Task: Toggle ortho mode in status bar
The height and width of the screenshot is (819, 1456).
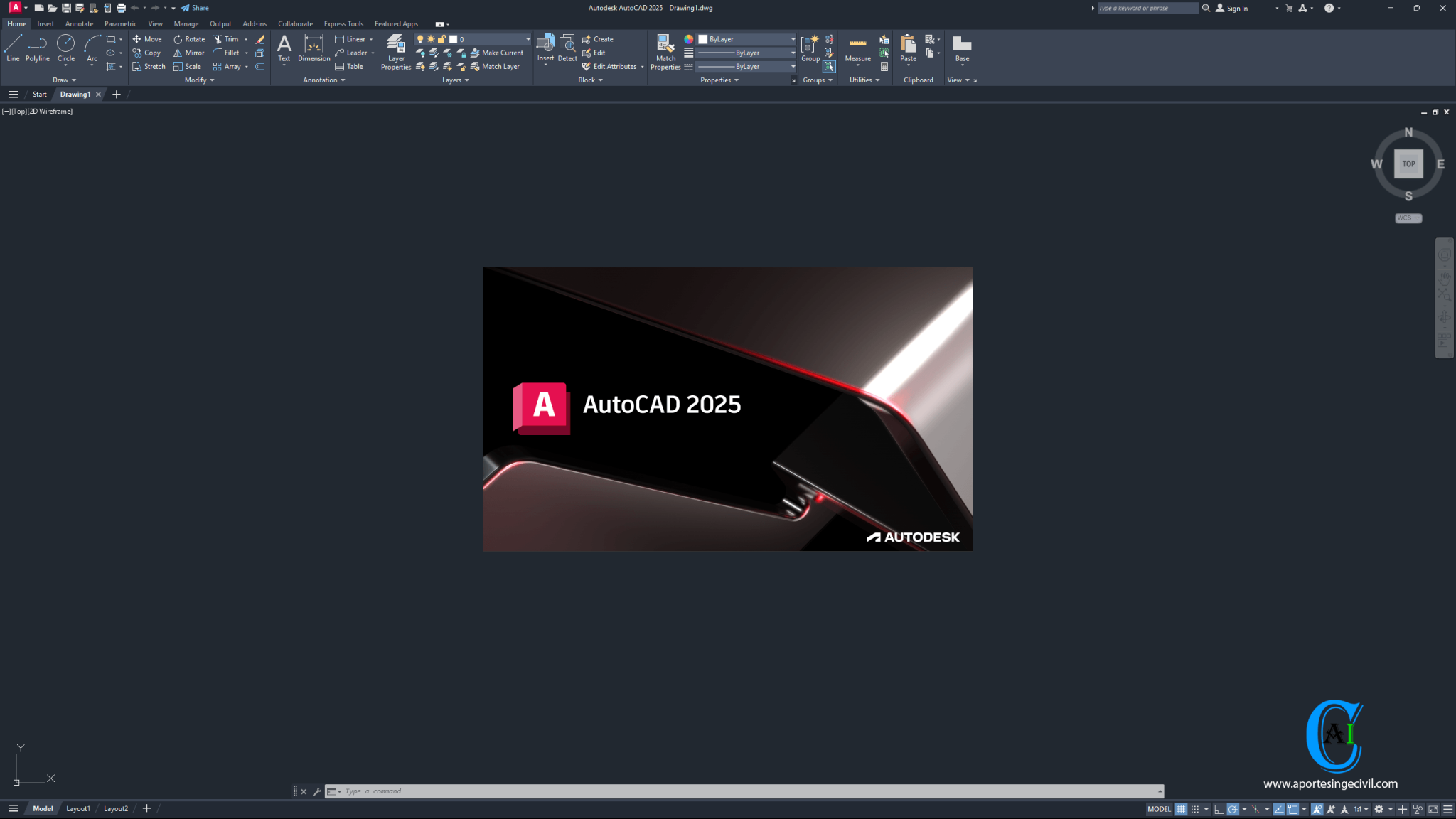Action: [1219, 808]
